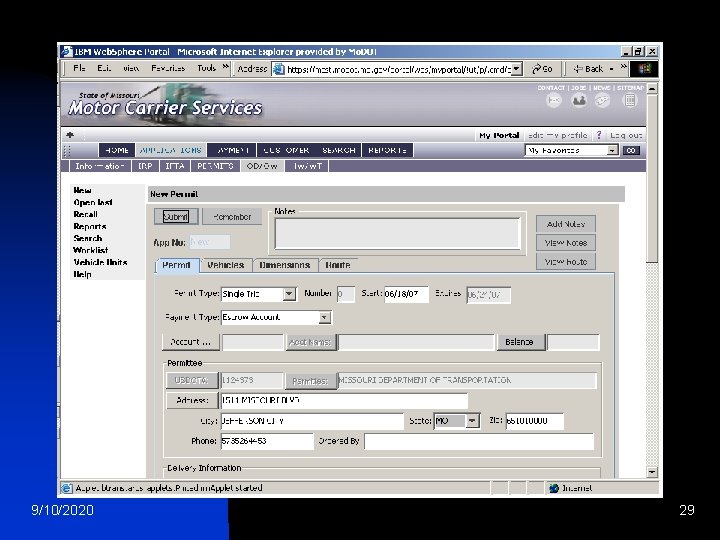Switch to the Route tab
The height and width of the screenshot is (540, 720).
pos(338,265)
